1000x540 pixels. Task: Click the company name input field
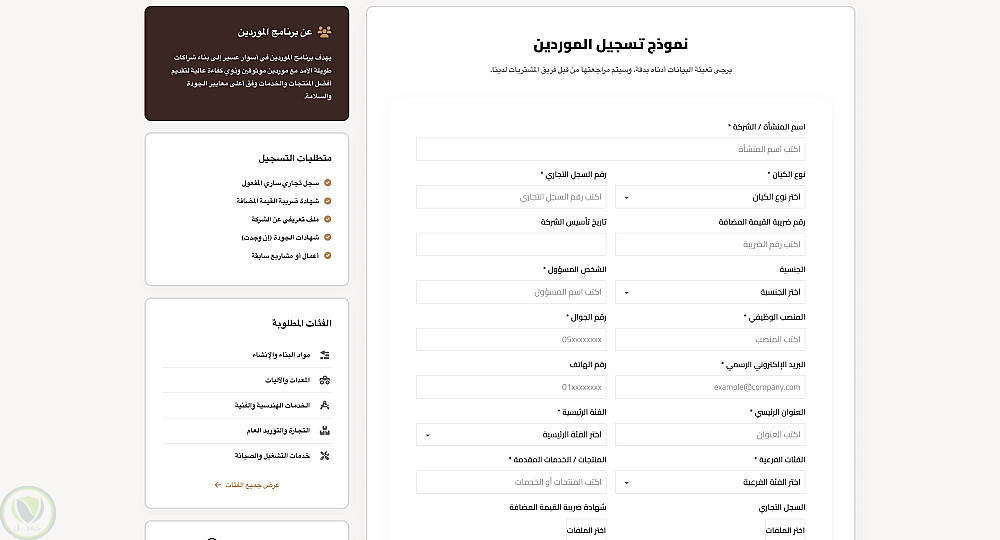coord(610,149)
